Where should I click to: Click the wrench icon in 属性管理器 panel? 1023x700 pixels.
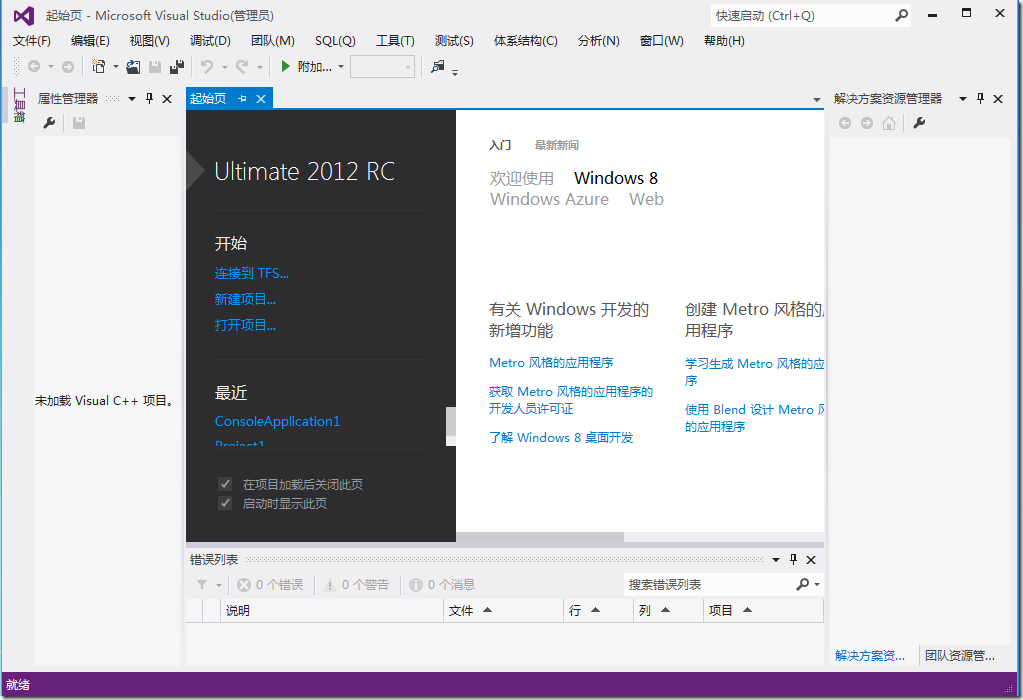tap(49, 123)
